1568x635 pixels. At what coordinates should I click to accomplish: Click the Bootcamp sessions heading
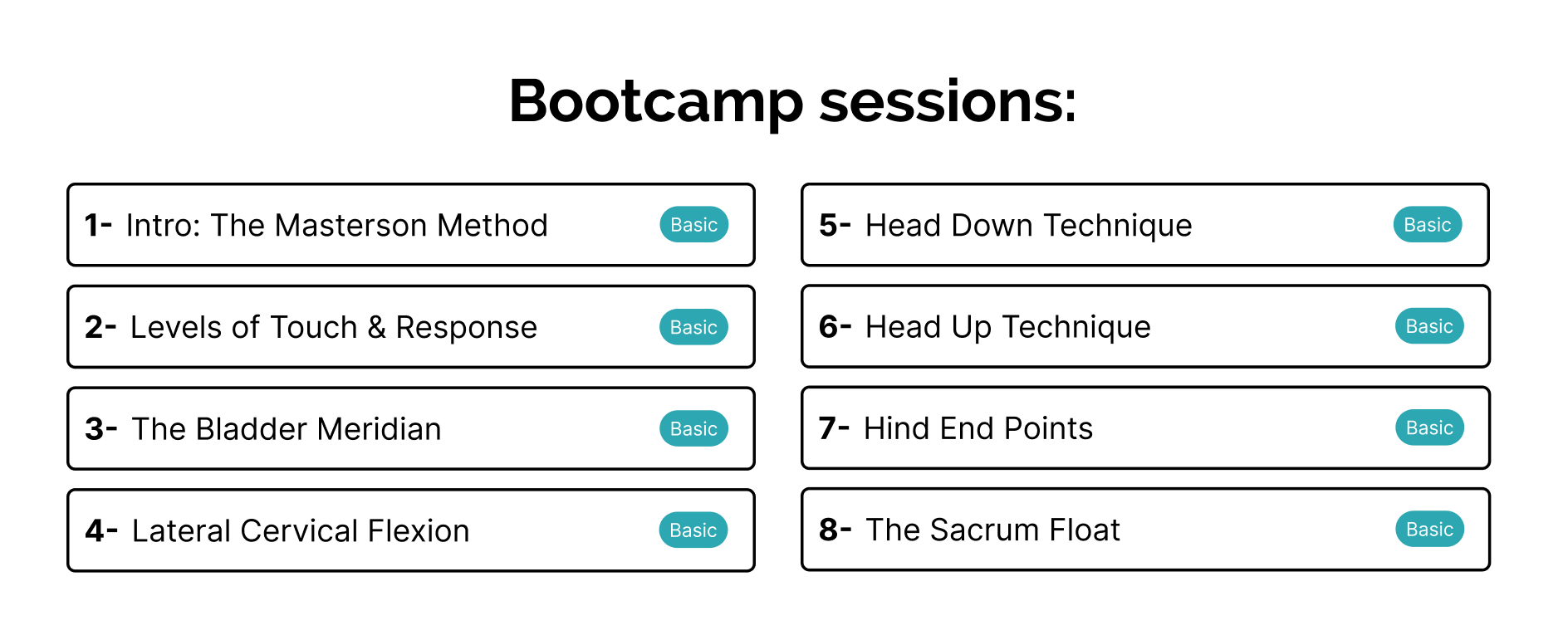[792, 101]
